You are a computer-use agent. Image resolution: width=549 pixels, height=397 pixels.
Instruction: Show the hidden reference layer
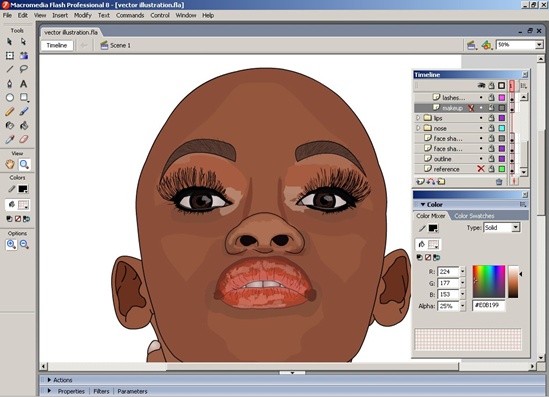click(x=481, y=169)
